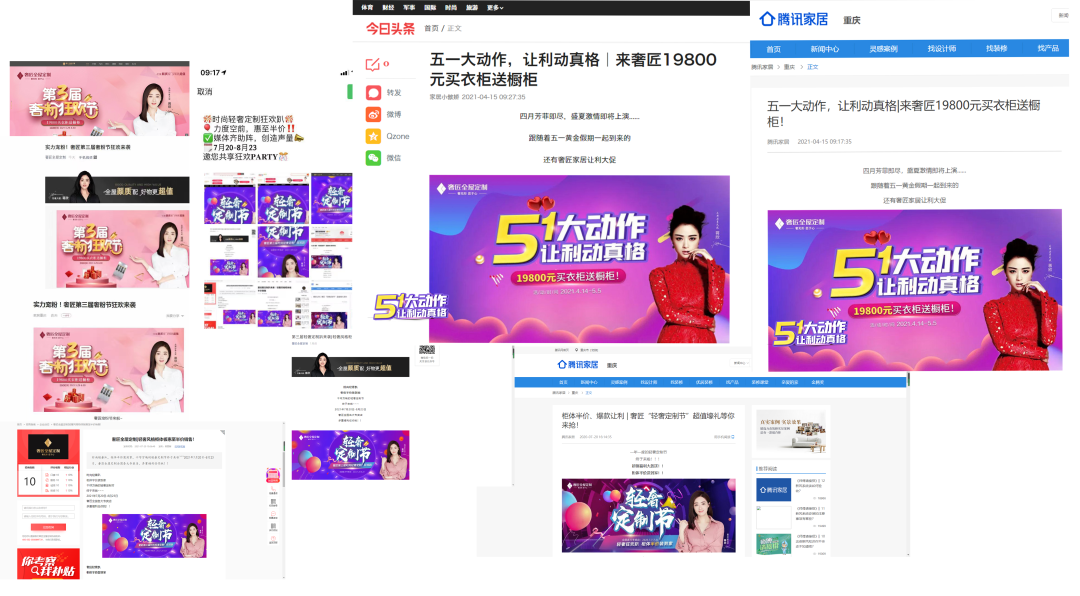Click the 转发 share icon in Toutiao sidebar
Viewport: 1080px width, 596px height.
373,92
